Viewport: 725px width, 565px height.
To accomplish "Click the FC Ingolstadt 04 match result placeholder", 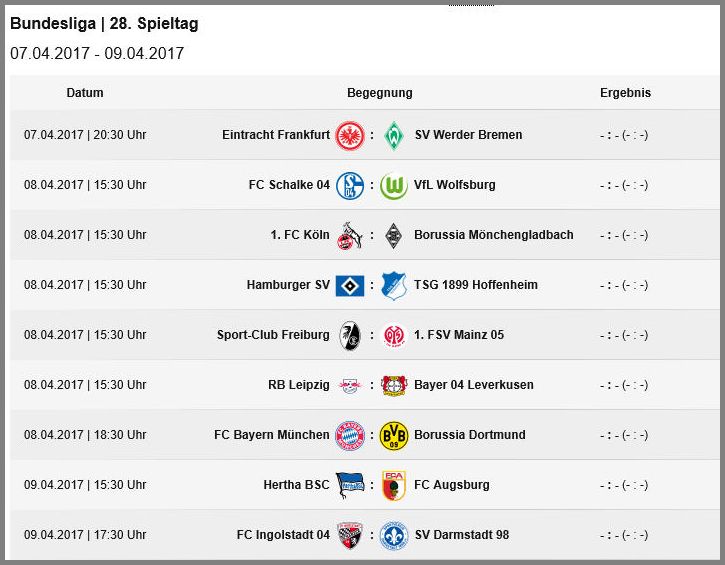I will (x=624, y=535).
